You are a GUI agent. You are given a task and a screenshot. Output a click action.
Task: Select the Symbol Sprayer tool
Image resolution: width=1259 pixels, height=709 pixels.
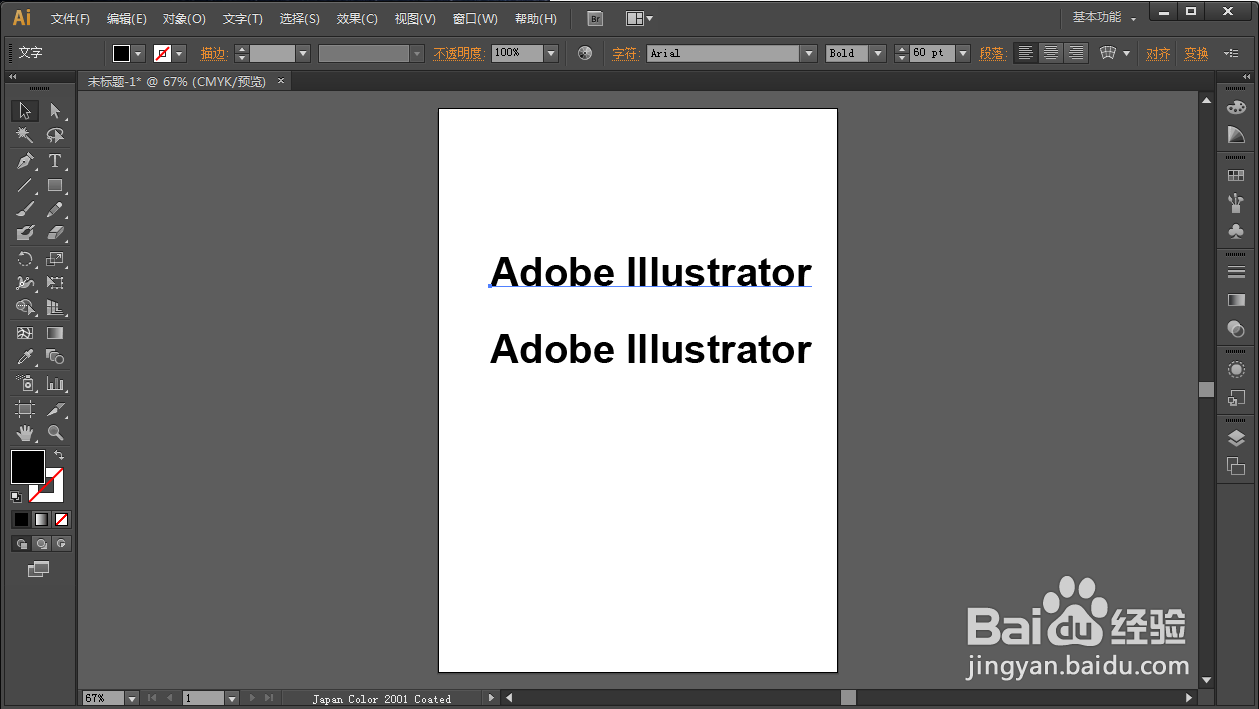pyautogui.click(x=25, y=383)
